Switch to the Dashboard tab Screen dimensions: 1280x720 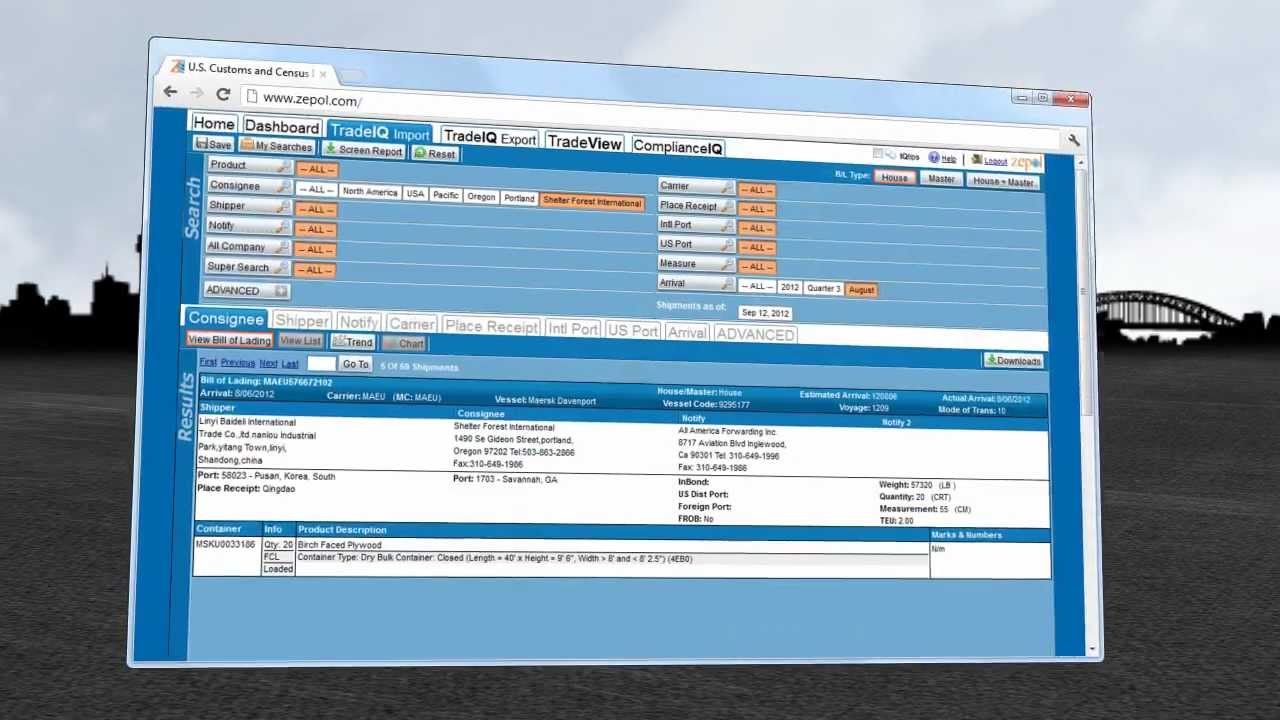click(x=282, y=127)
